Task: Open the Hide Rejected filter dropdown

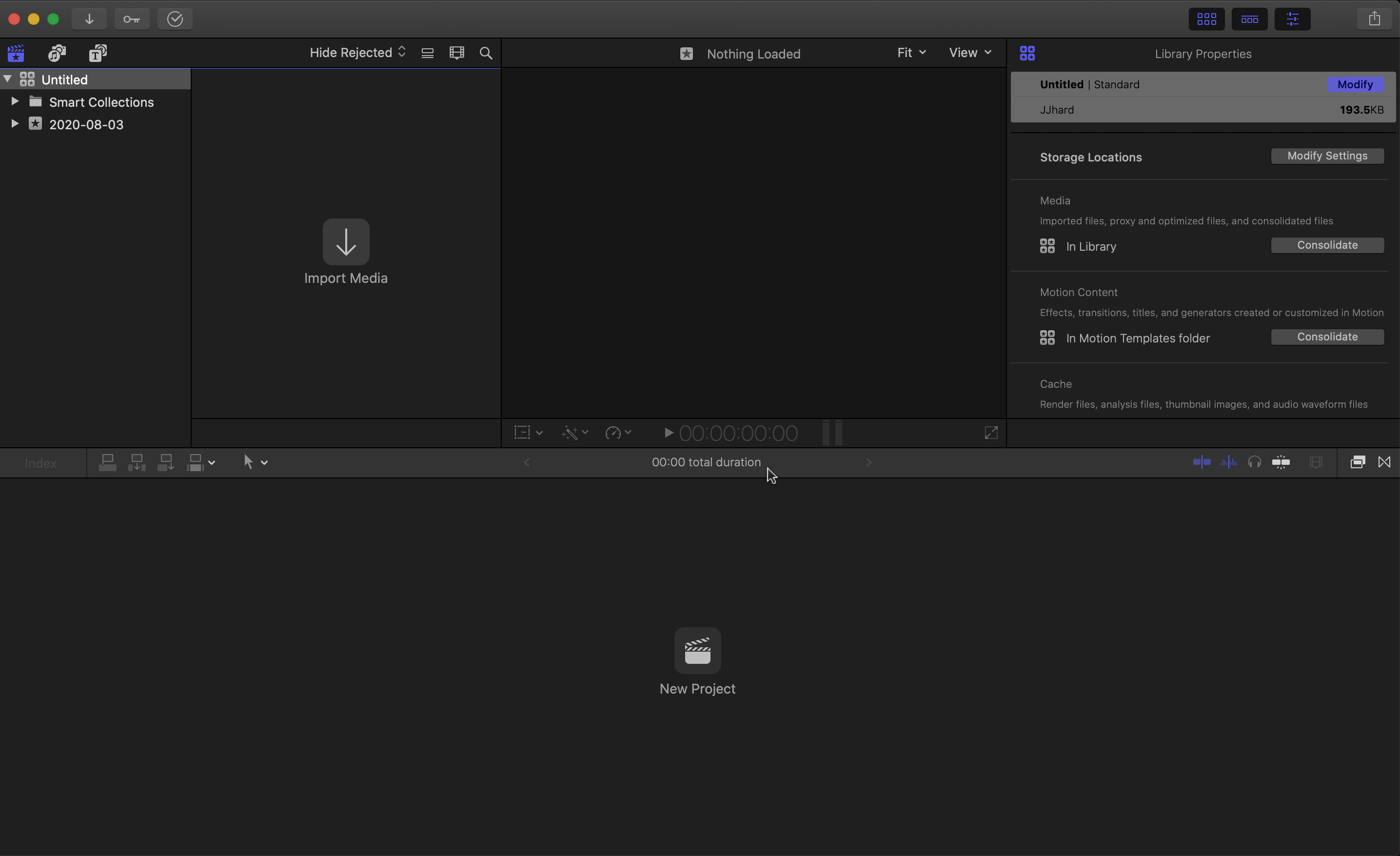Action: pos(357,52)
